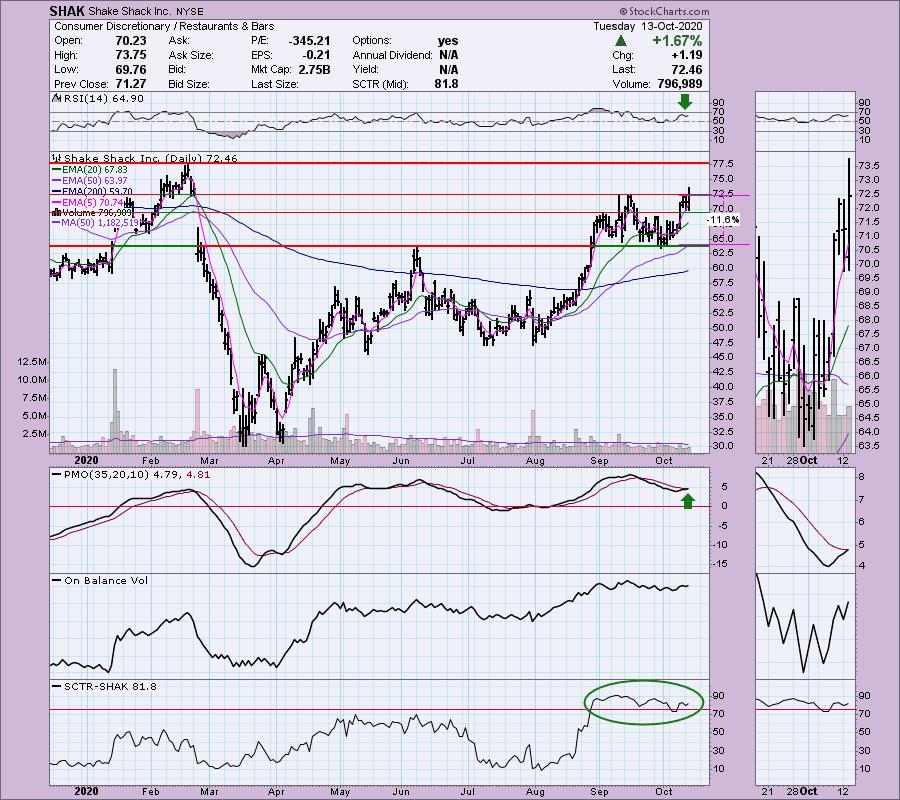Click the 'Bid Size:' label
Image resolution: width=900 pixels, height=800 pixels.
(x=189, y=84)
